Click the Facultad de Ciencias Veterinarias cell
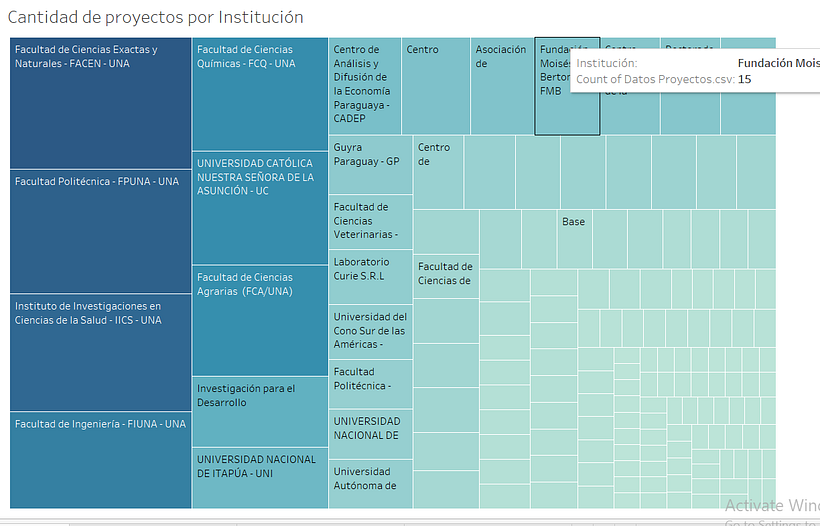Screen dimensions: 820x526 (370, 222)
